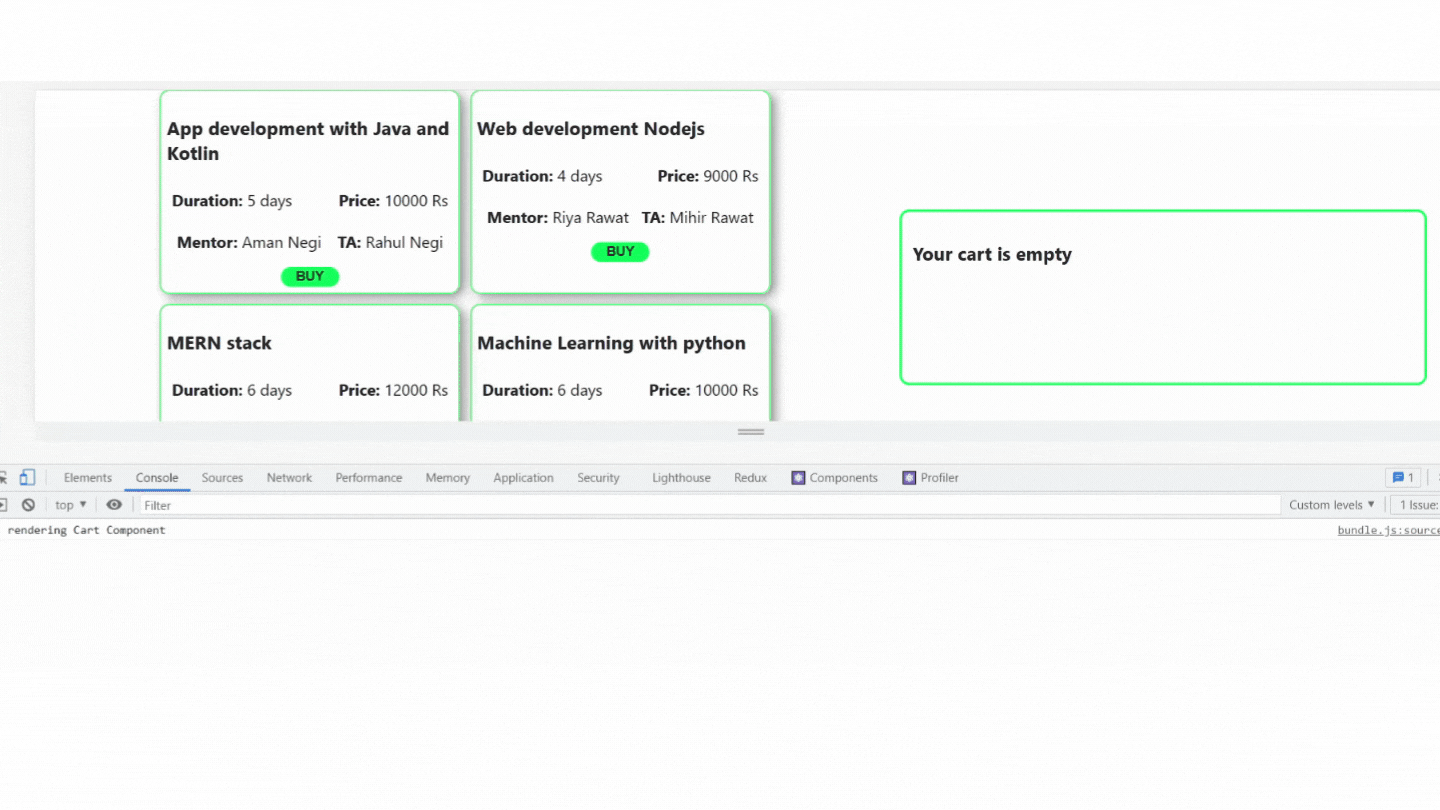This screenshot has width=1440, height=810.
Task: Toggle the device toolbar icon
Action: (x=27, y=478)
